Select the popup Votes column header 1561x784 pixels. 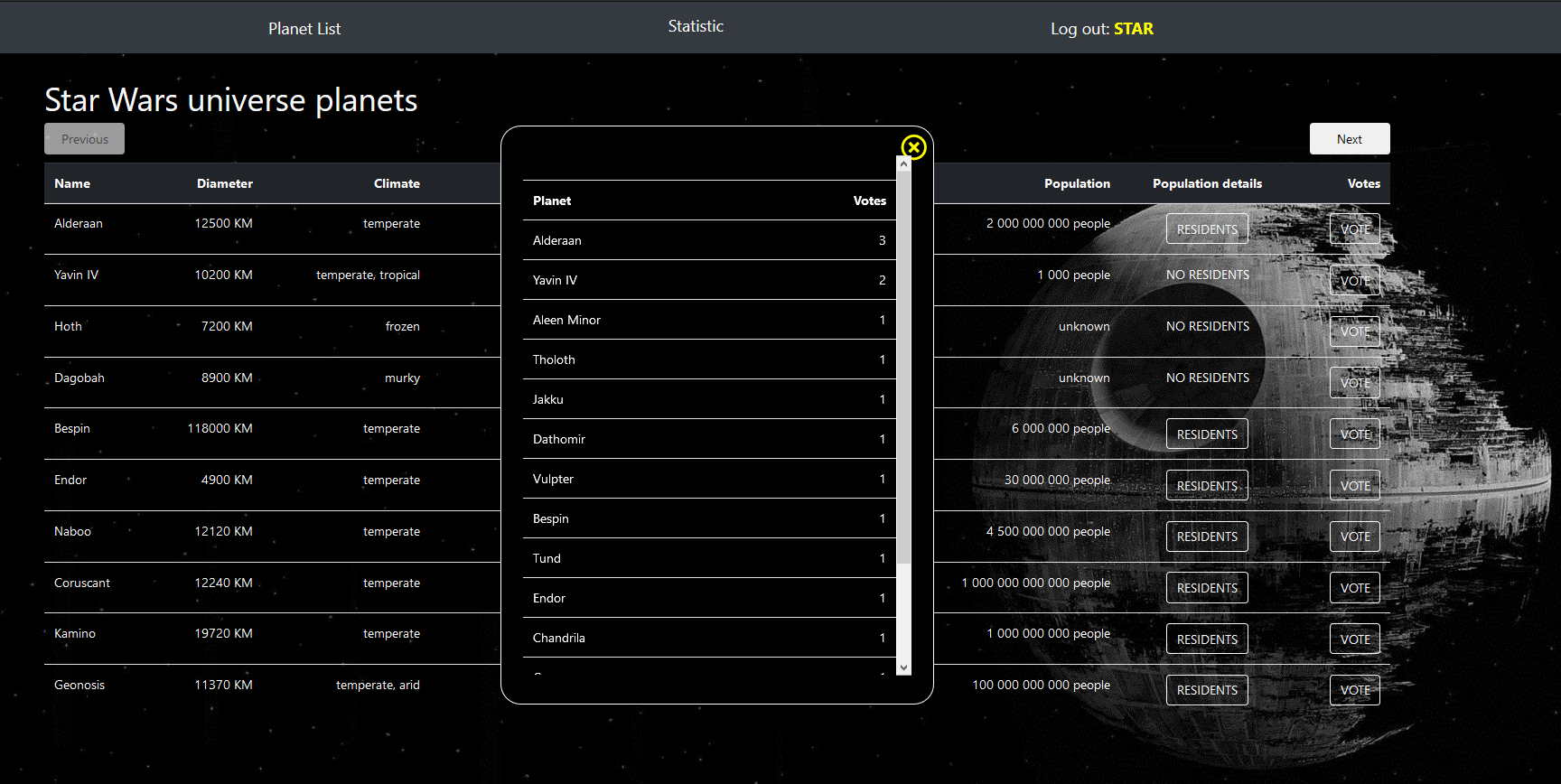(869, 201)
